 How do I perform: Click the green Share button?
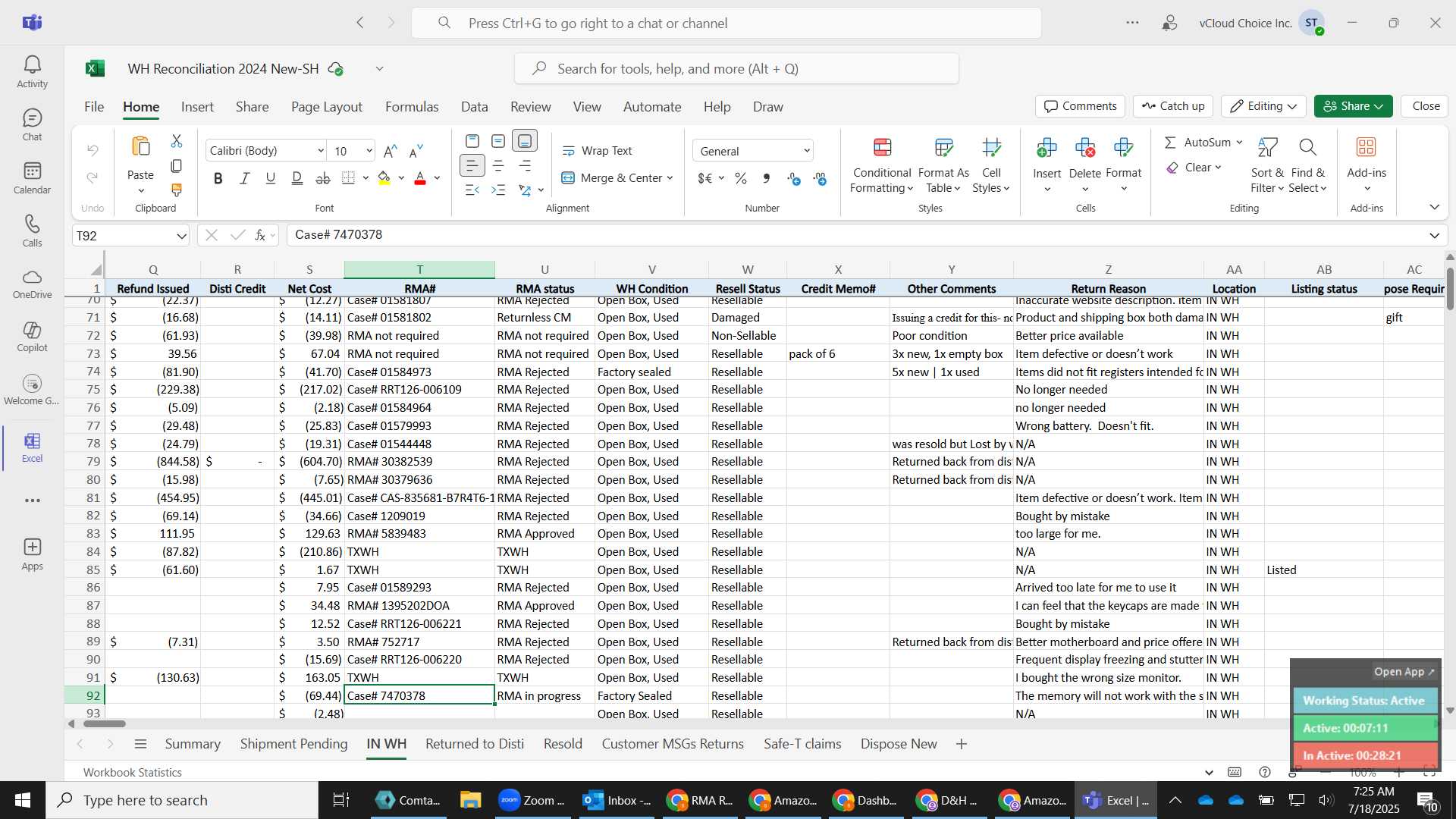click(1353, 106)
